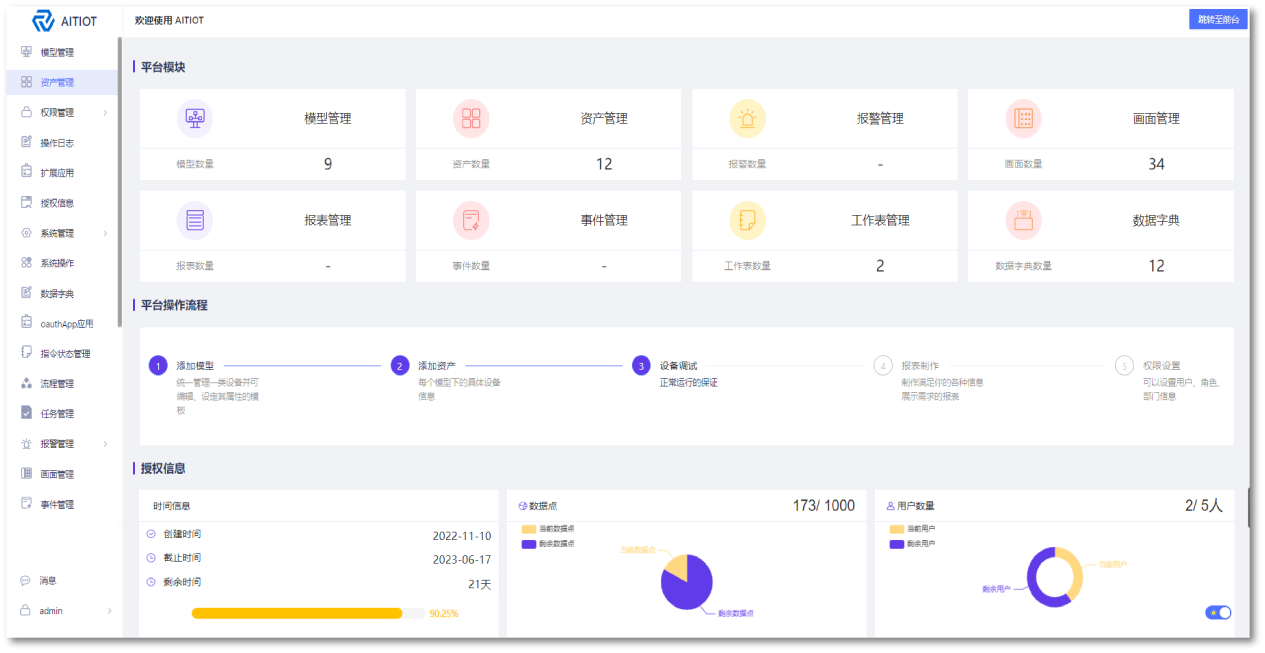This screenshot has height=653, width=1265.
Task: Click the 消息 message bubble icon
Action: tap(26, 580)
